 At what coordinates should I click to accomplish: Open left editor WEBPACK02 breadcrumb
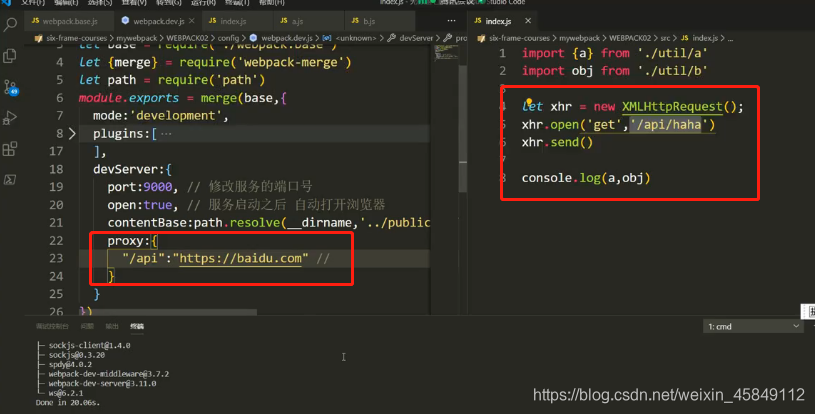click(187, 38)
